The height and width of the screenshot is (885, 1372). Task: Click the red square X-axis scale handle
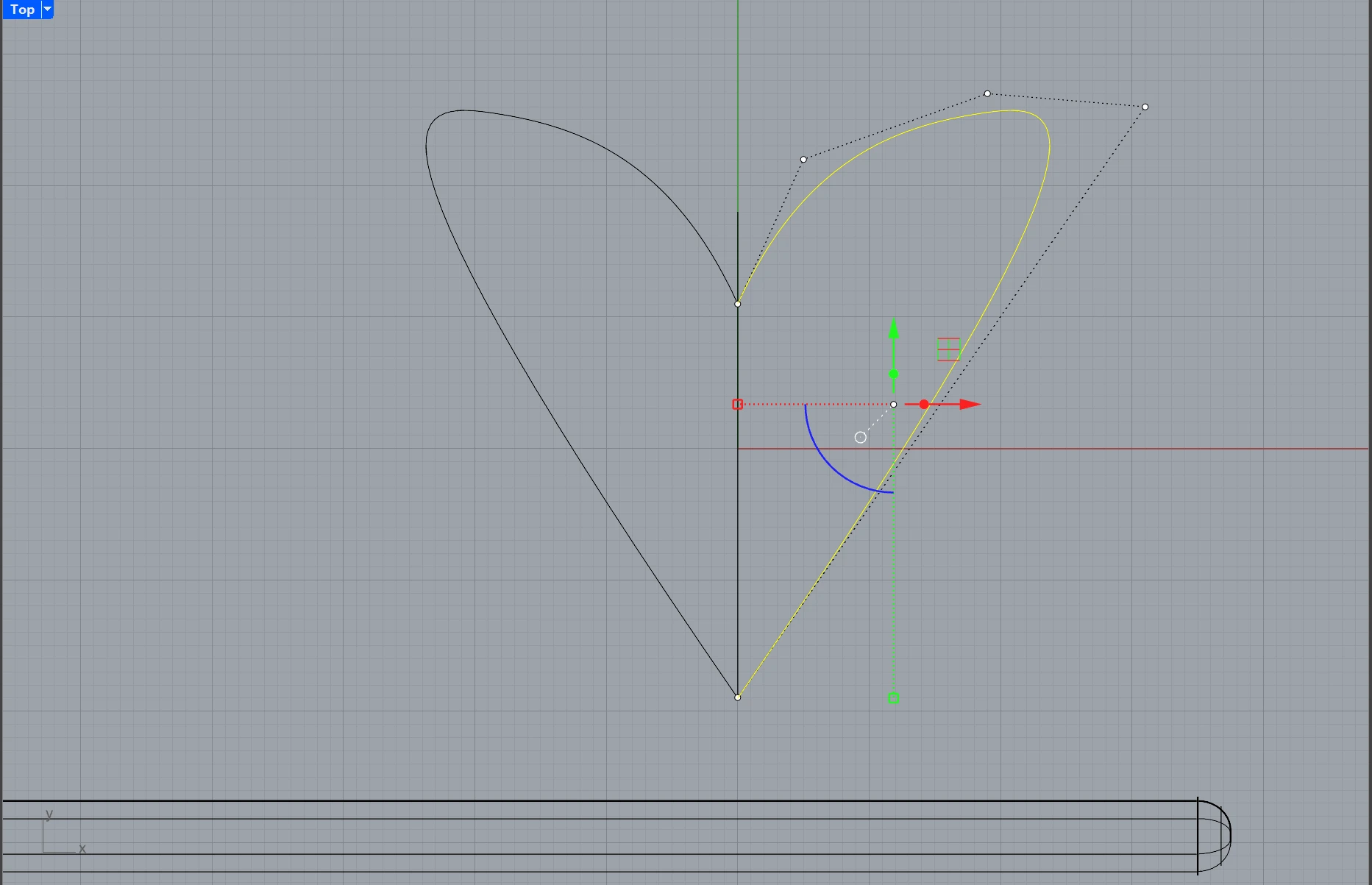(x=738, y=404)
